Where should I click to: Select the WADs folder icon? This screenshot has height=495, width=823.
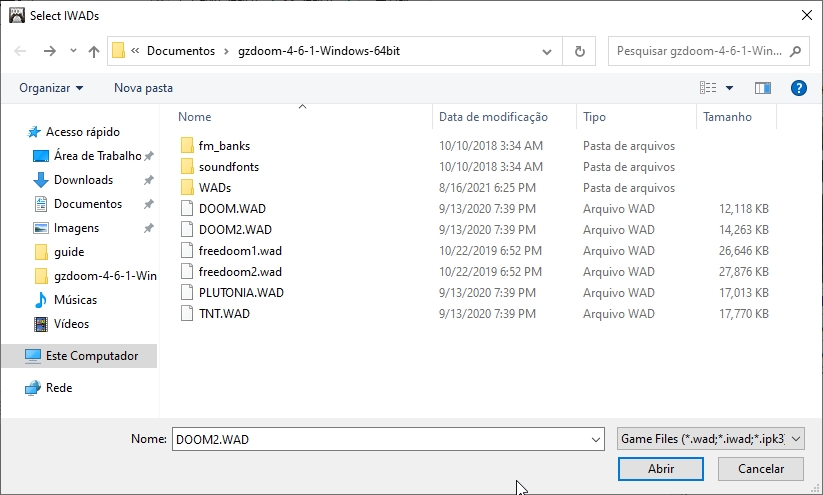tap(187, 187)
